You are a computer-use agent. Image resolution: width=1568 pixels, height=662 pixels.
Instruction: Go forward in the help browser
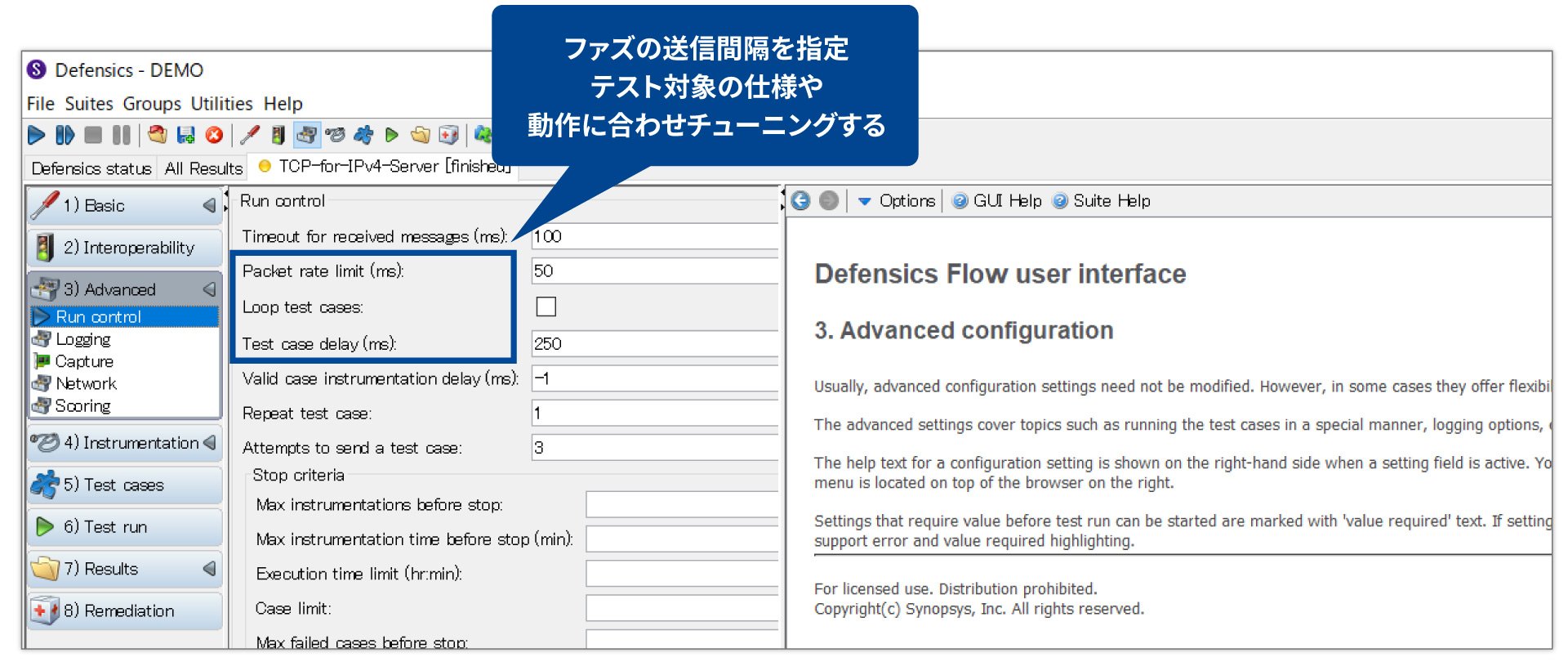pos(829,200)
